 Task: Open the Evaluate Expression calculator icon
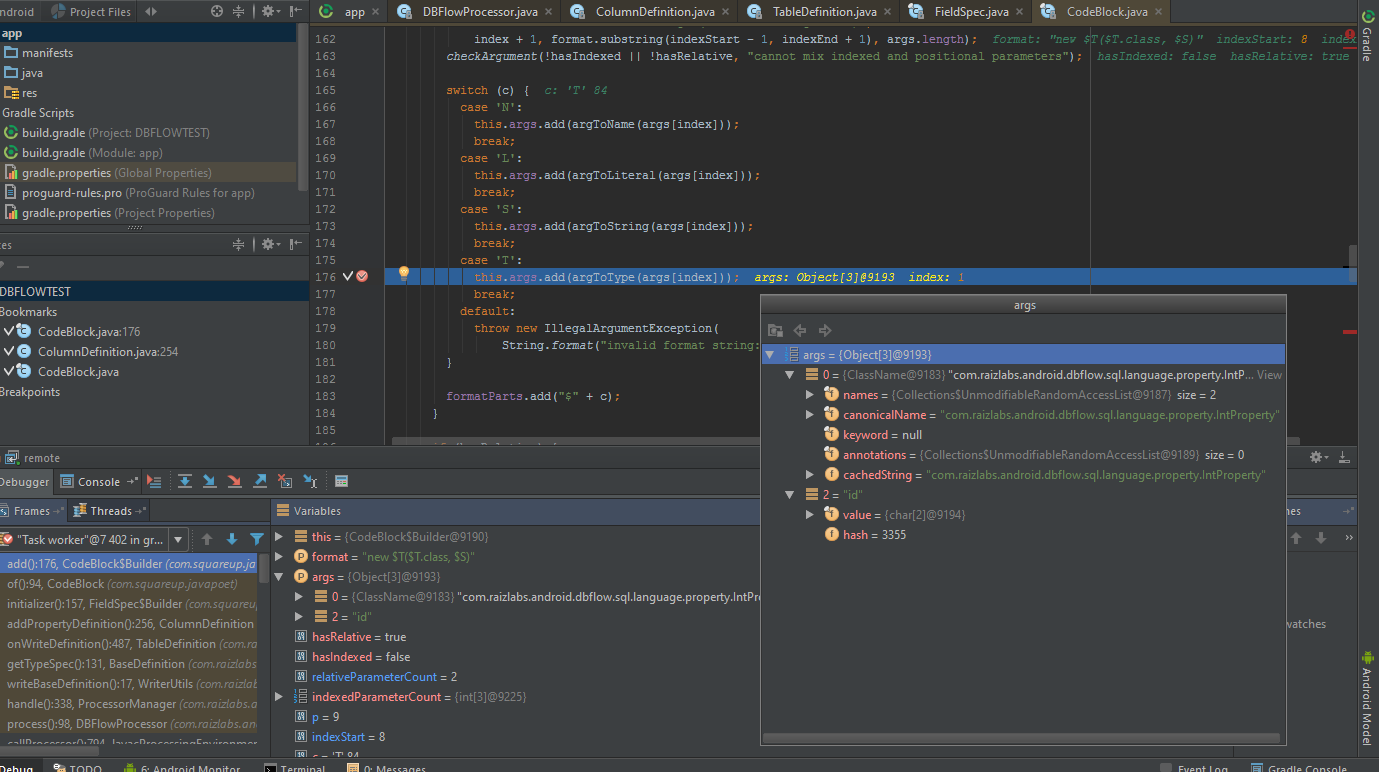coord(341,481)
